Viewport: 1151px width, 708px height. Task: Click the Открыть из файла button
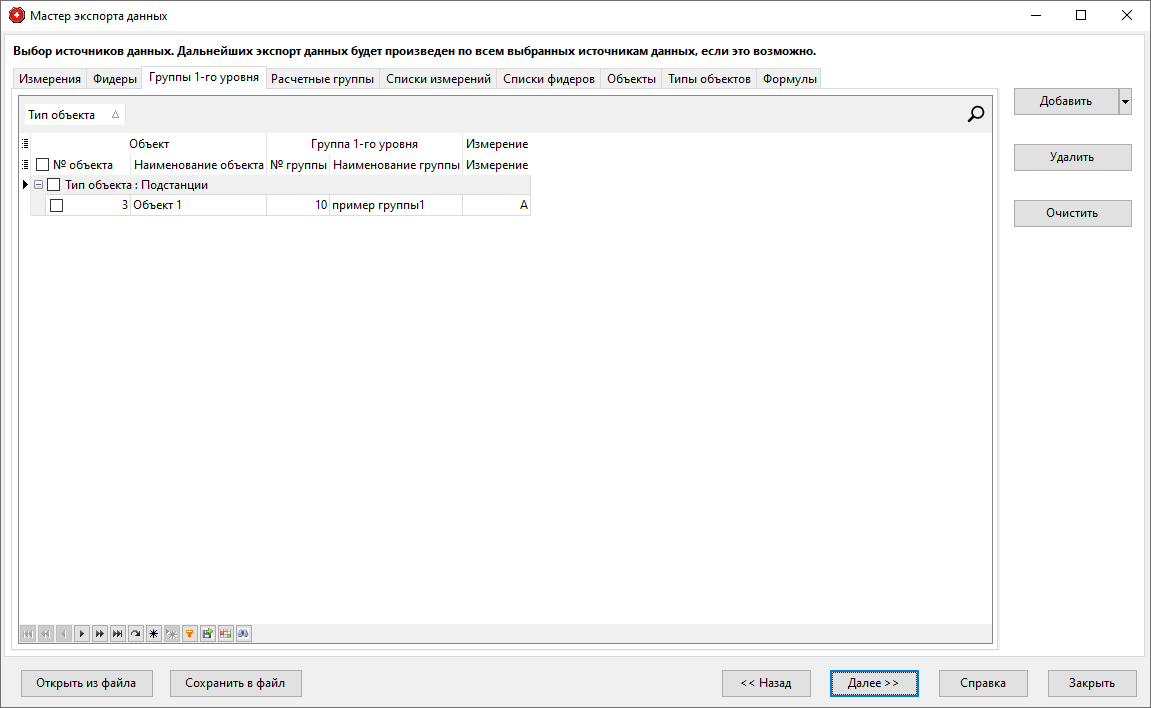86,683
